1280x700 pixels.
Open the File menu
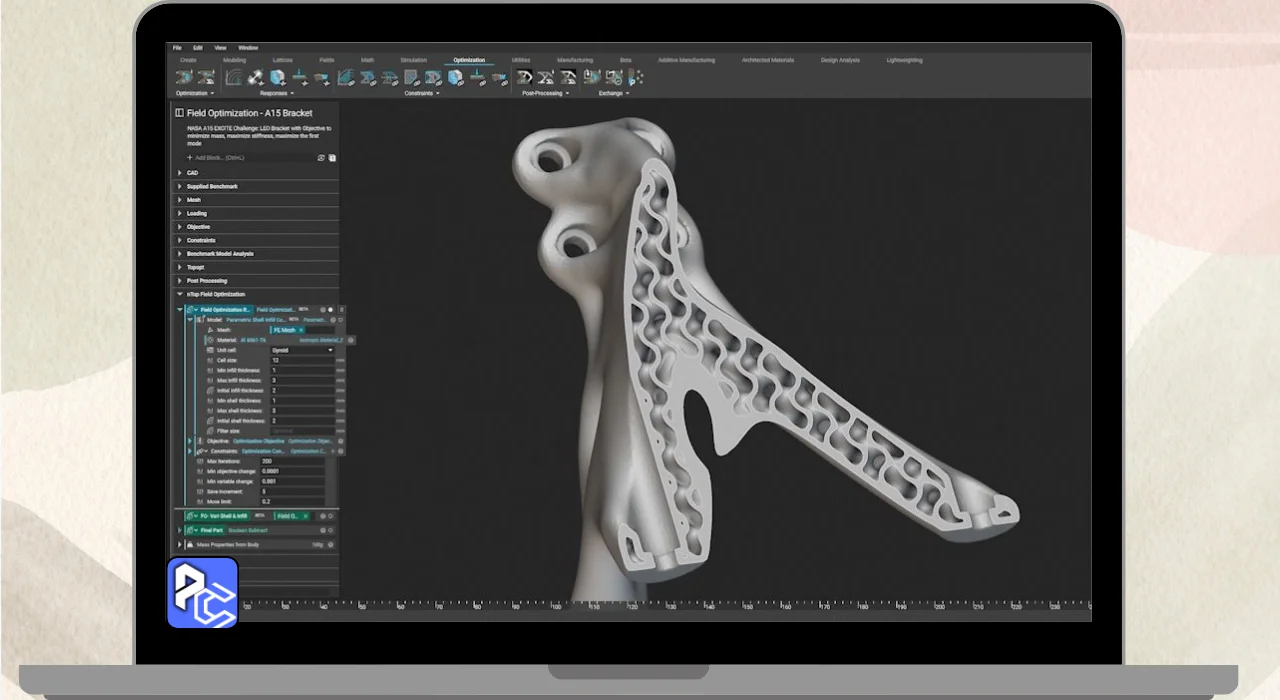coord(177,48)
